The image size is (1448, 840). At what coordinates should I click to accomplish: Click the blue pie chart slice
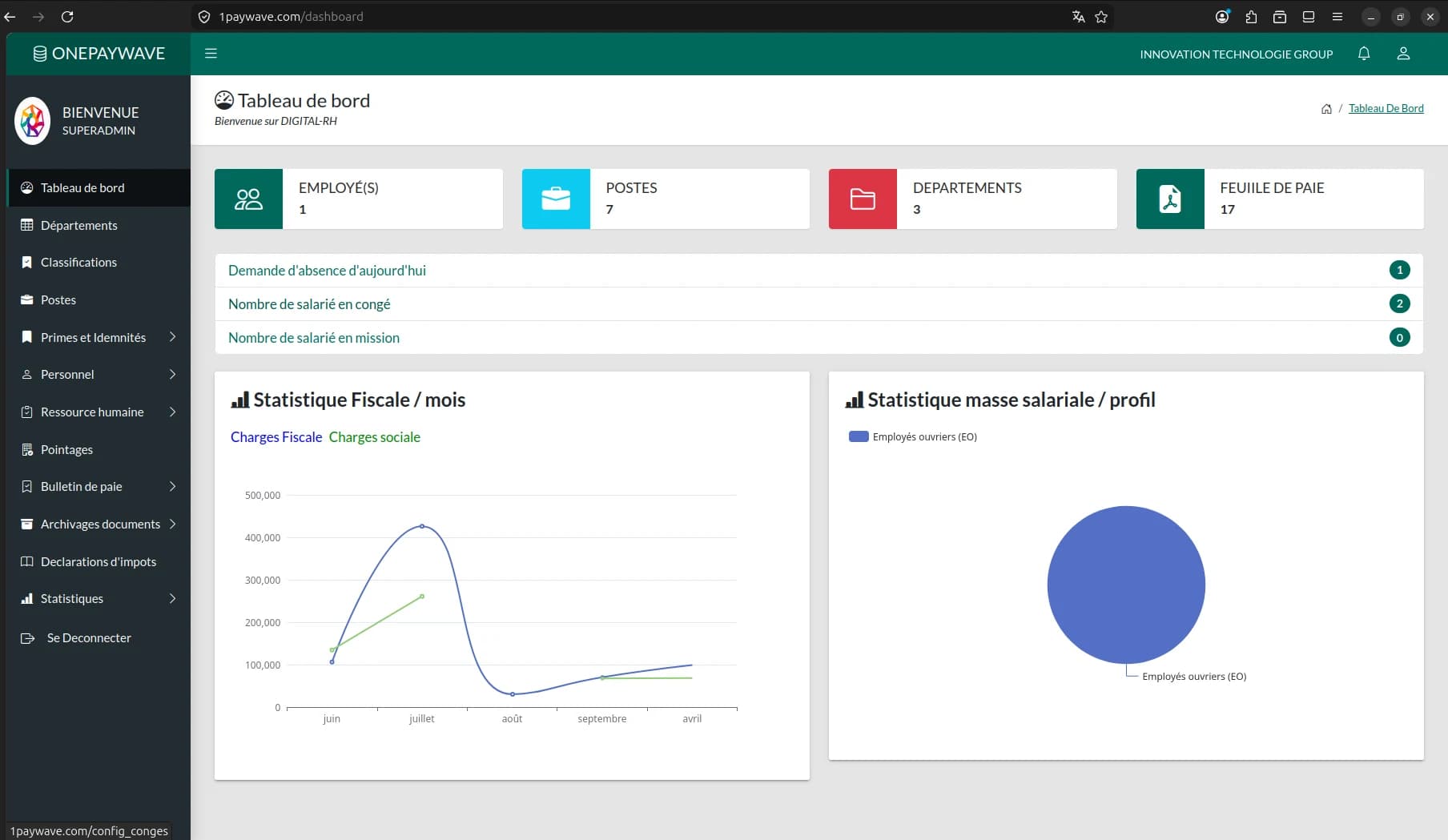[1126, 585]
